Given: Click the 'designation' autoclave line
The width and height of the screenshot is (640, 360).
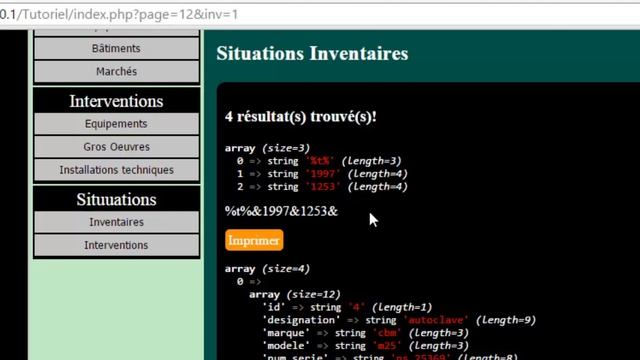Looking at the screenshot, I should click(x=399, y=320).
